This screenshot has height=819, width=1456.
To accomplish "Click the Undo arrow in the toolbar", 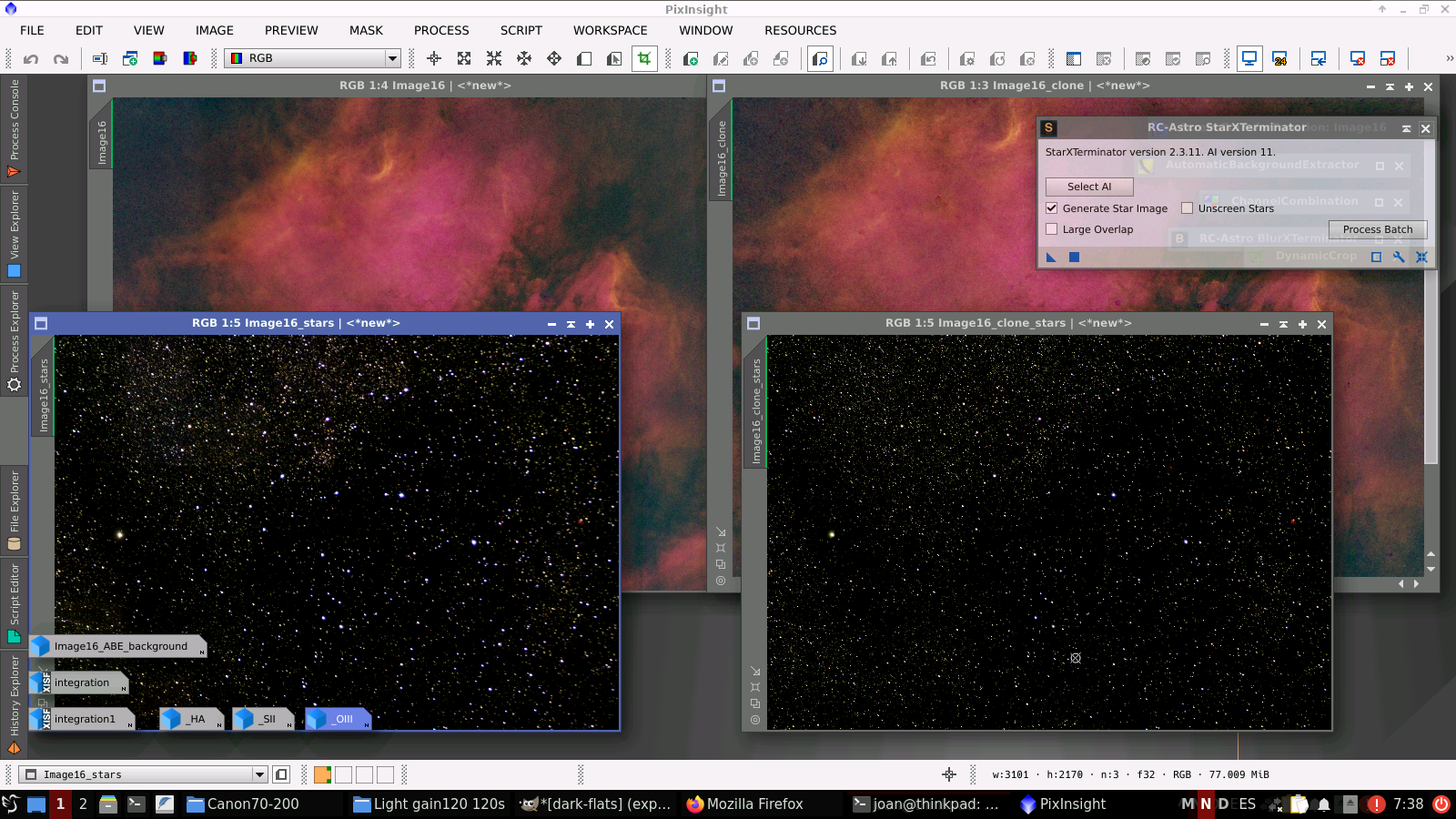I will 31,59.
